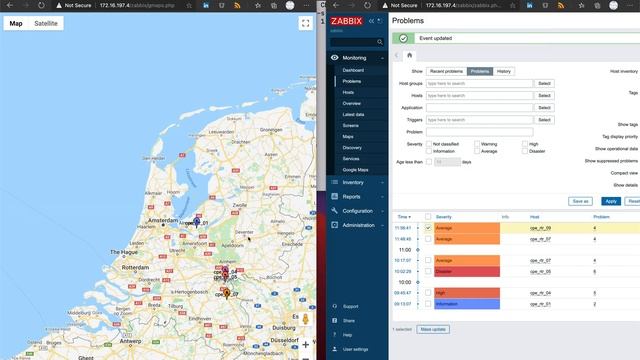The width and height of the screenshot is (640, 360).
Task: Check the Not classified severity checkbox
Action: coord(429,144)
